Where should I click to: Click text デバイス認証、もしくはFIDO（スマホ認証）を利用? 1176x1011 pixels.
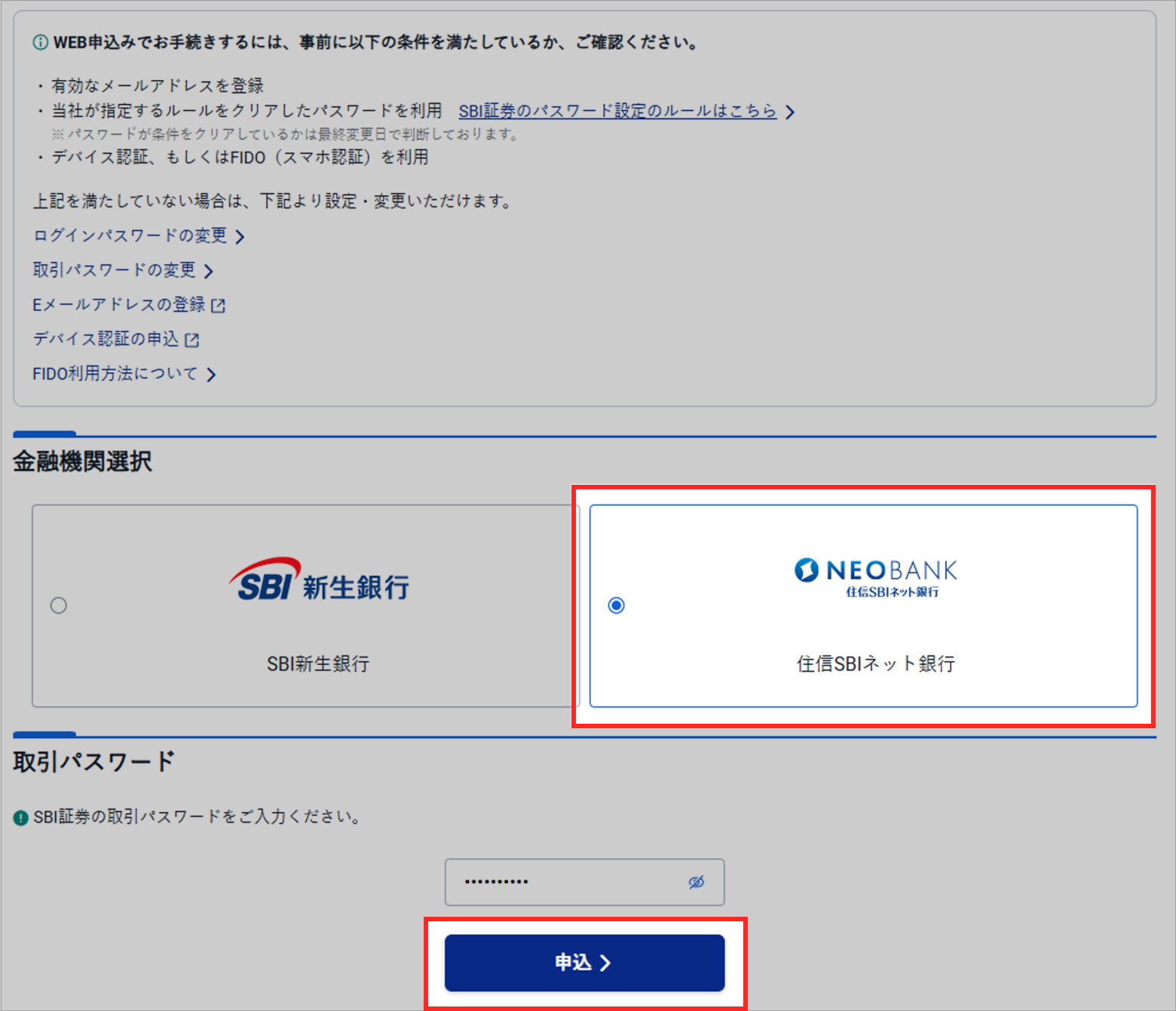pyautogui.click(x=240, y=157)
